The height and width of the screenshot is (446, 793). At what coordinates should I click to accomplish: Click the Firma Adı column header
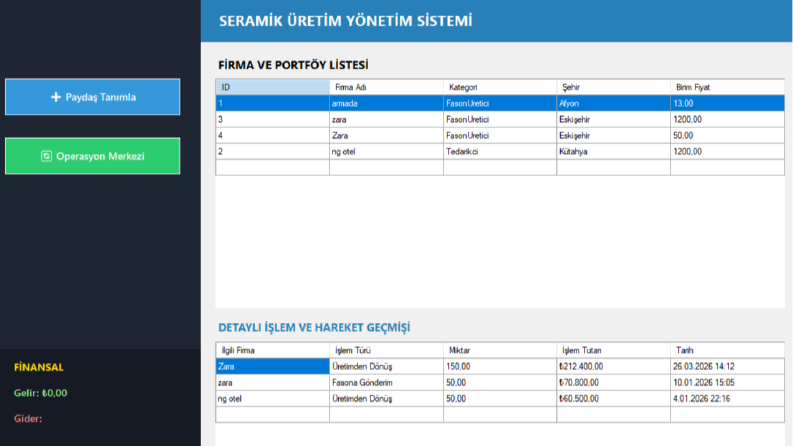(386, 87)
